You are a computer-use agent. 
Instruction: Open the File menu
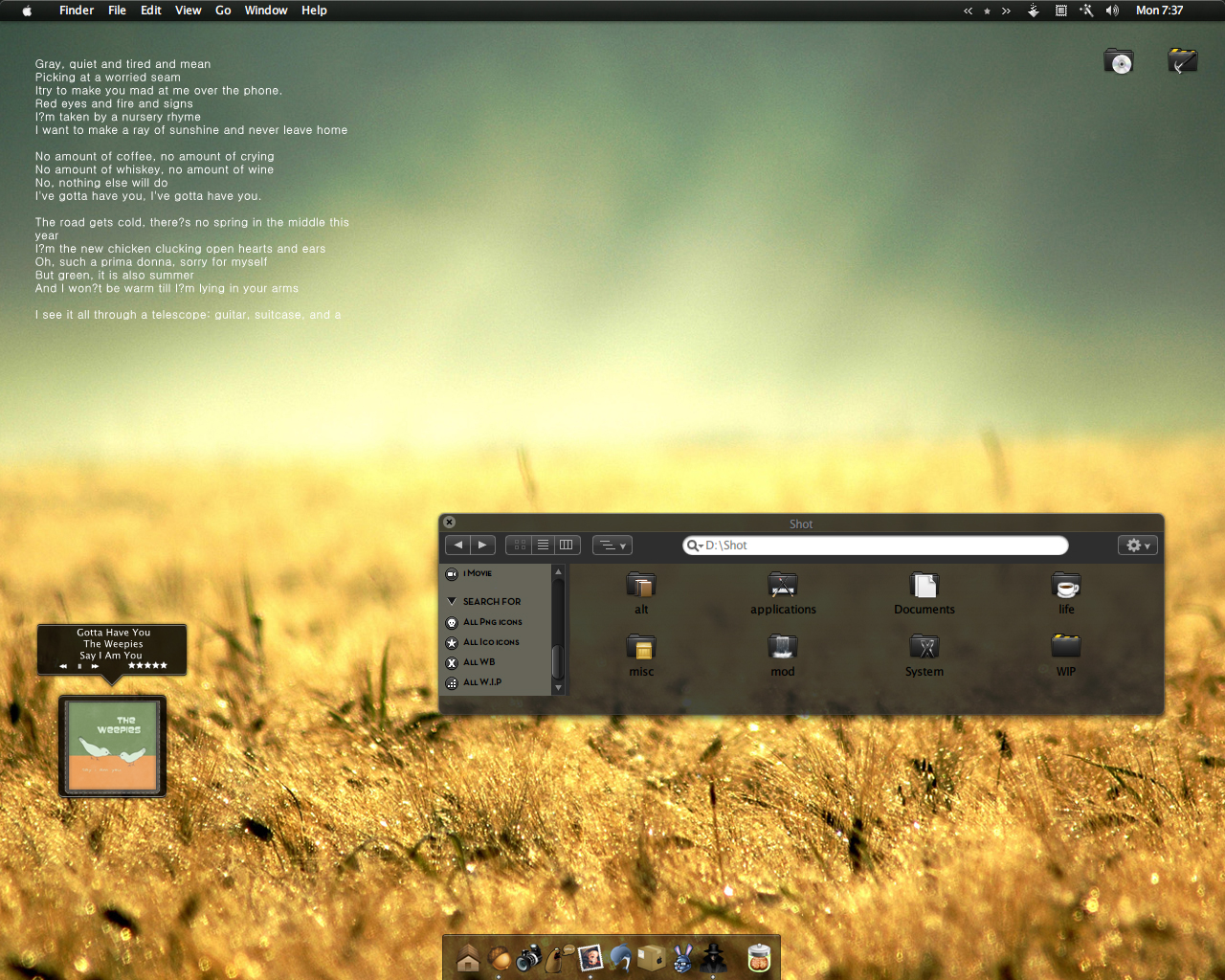pyautogui.click(x=117, y=11)
